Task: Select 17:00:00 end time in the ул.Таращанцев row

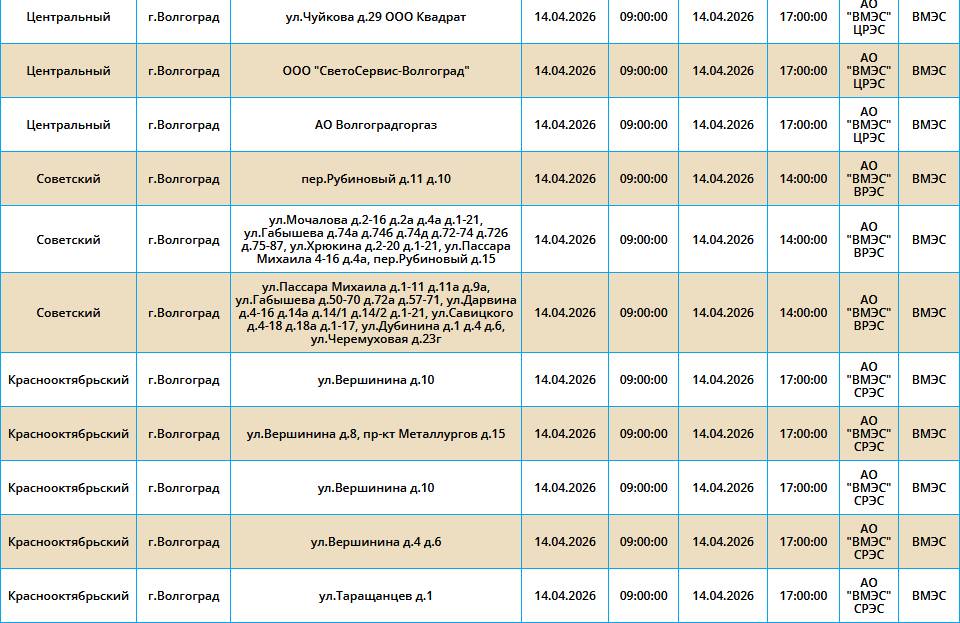Action: coord(803,596)
